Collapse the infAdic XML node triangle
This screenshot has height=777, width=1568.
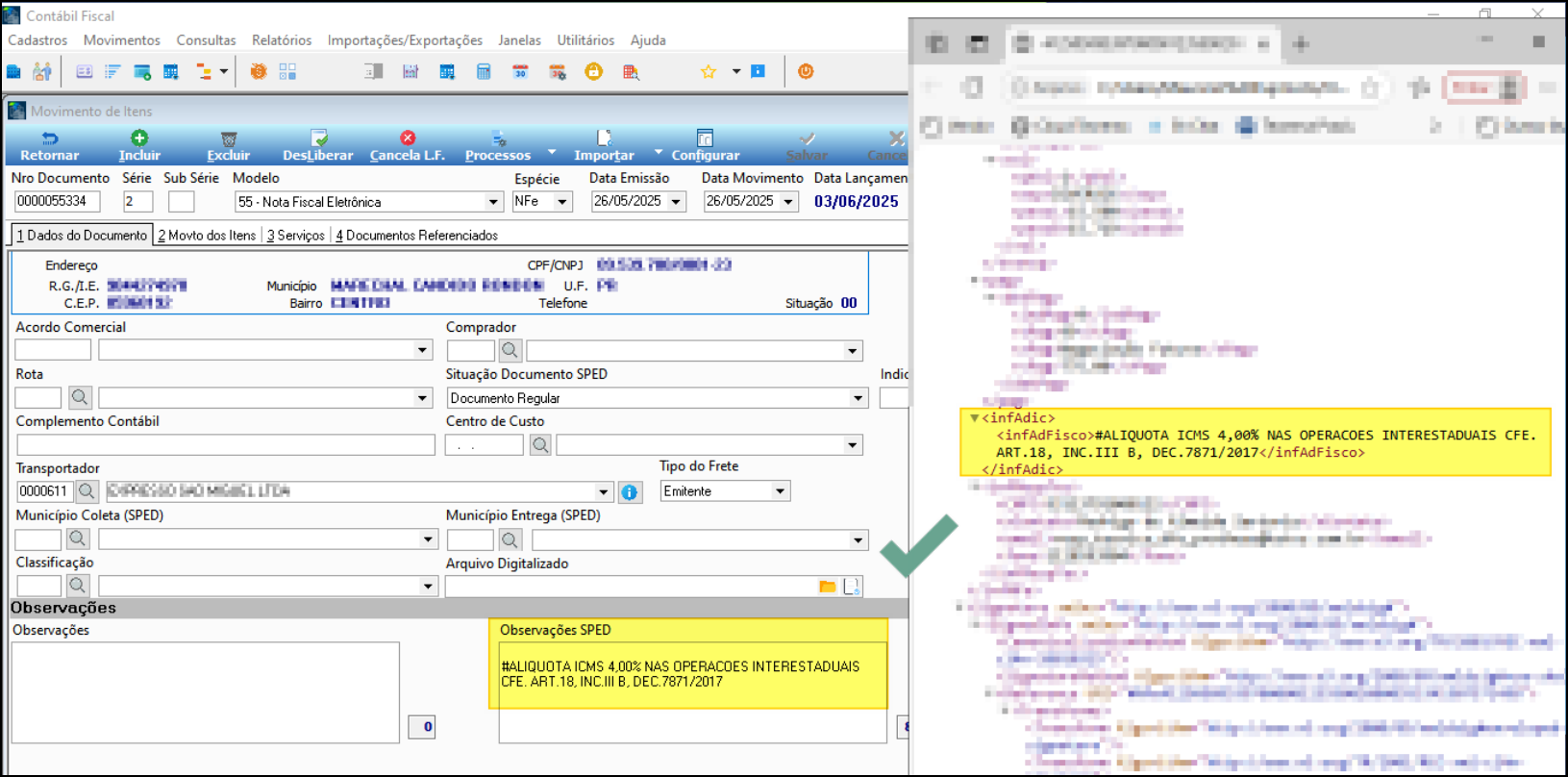point(974,418)
